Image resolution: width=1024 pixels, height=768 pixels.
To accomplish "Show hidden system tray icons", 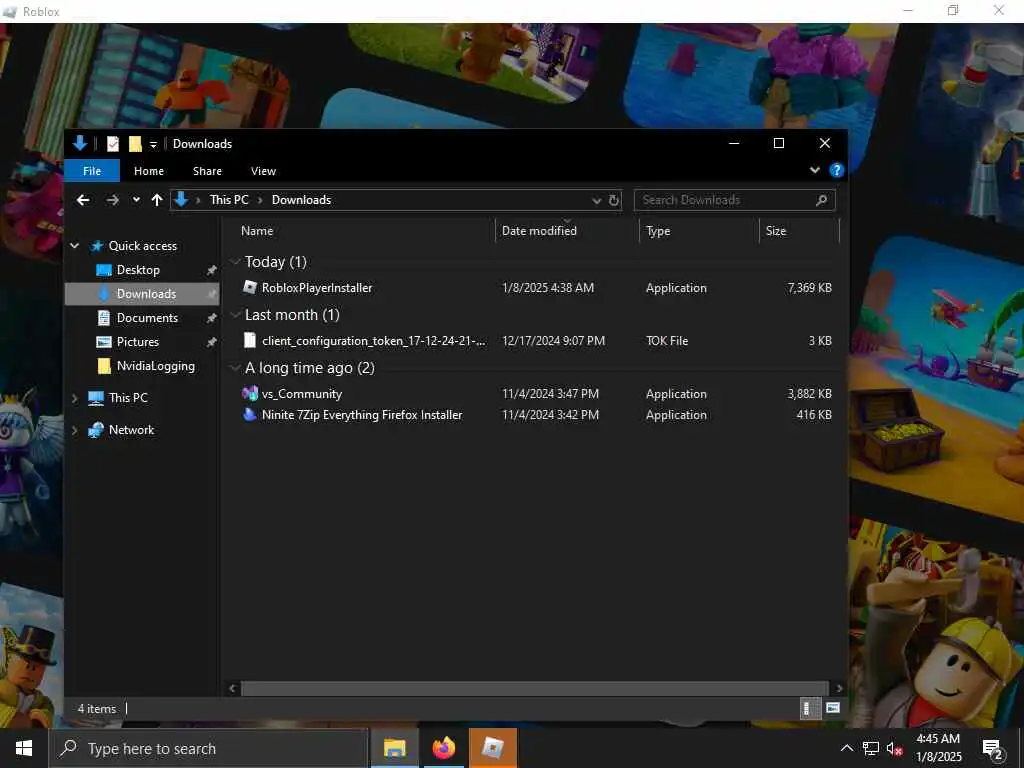I will click(846, 748).
